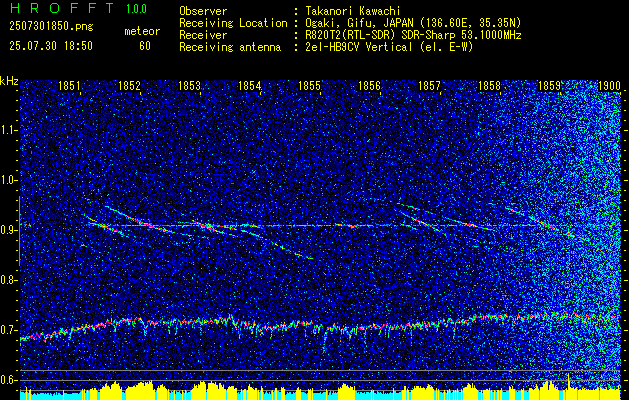The width and height of the screenshot is (629, 400).
Task: Click the meteor label
Action: [142, 31]
